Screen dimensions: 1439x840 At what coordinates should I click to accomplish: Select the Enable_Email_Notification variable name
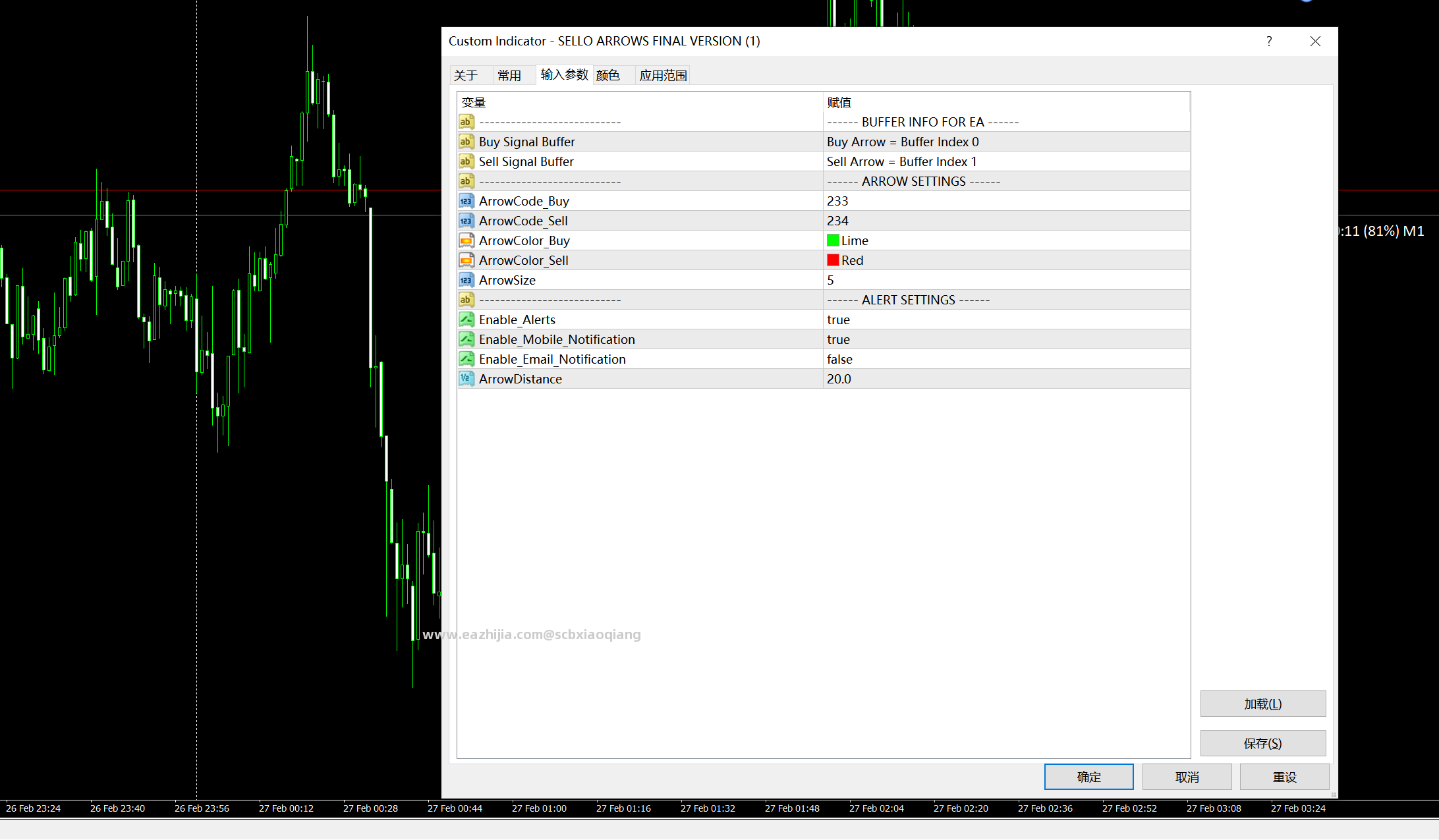tap(552, 359)
